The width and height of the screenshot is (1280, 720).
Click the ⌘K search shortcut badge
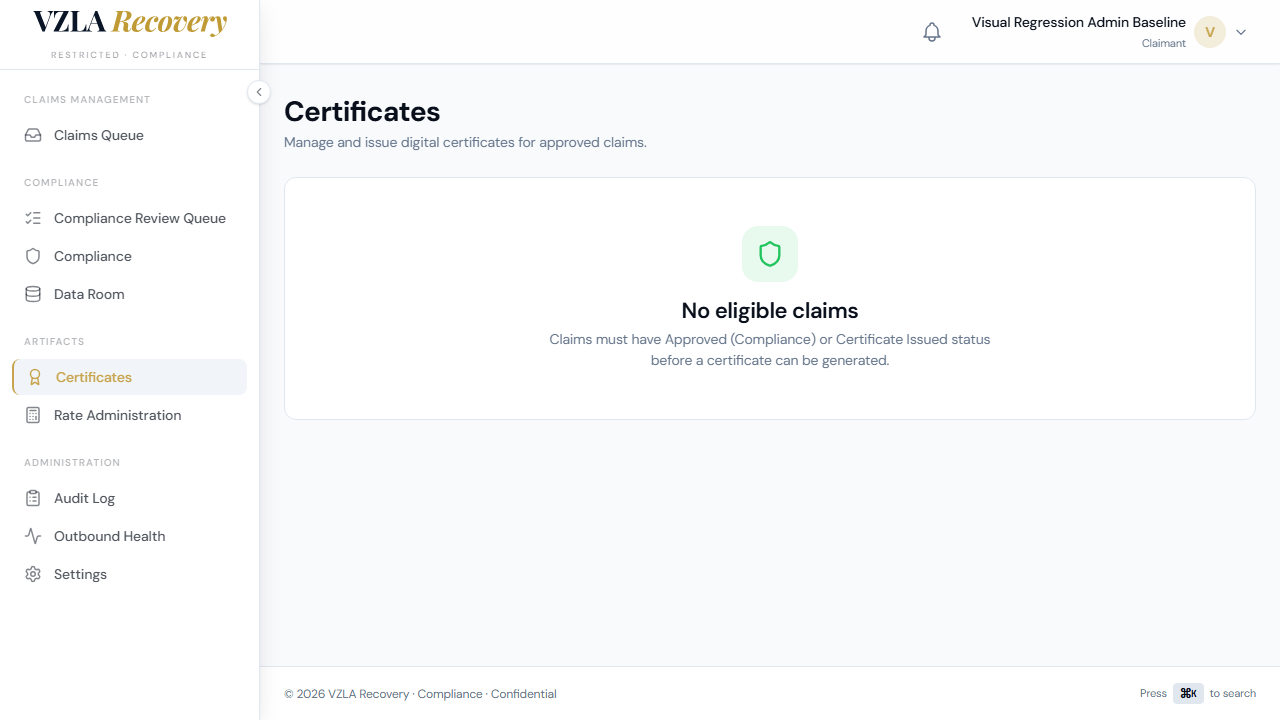pyautogui.click(x=1188, y=693)
